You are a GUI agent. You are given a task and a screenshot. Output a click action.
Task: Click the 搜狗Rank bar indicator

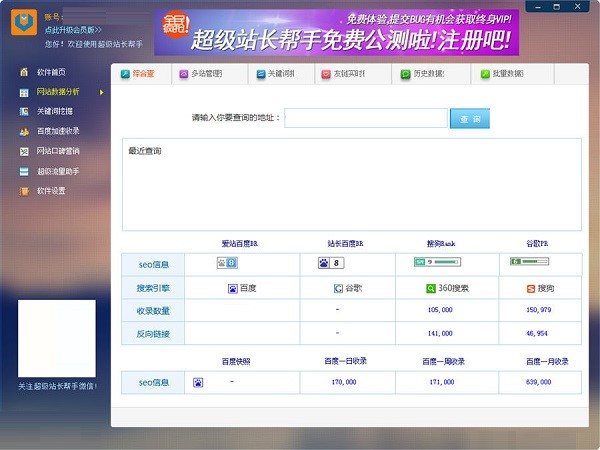(x=437, y=262)
